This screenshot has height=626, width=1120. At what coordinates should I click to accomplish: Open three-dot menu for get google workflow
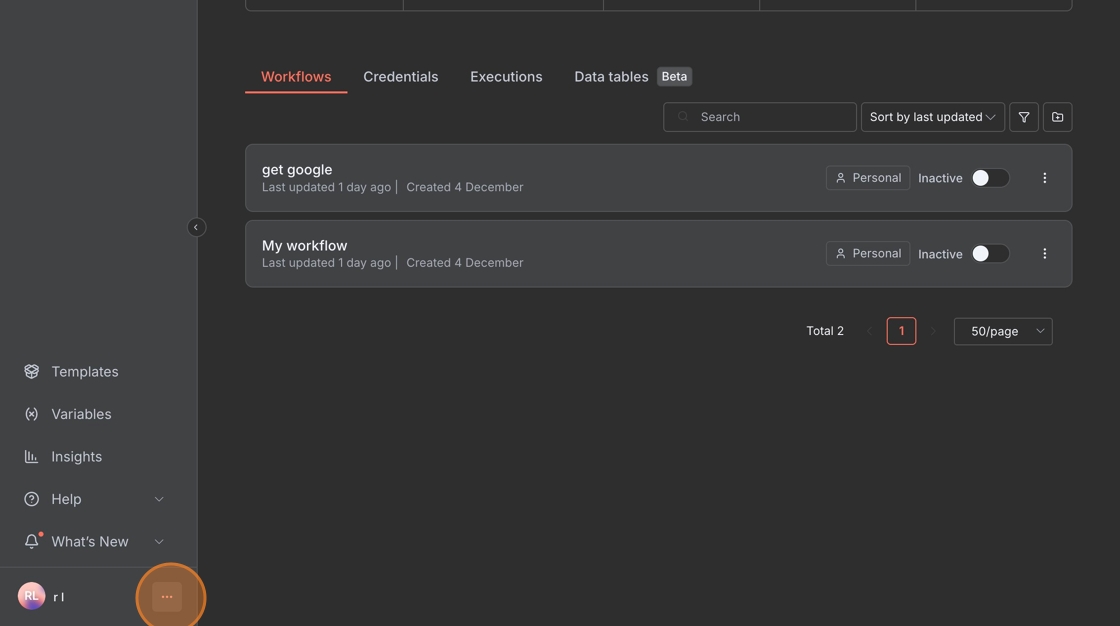click(x=1044, y=178)
